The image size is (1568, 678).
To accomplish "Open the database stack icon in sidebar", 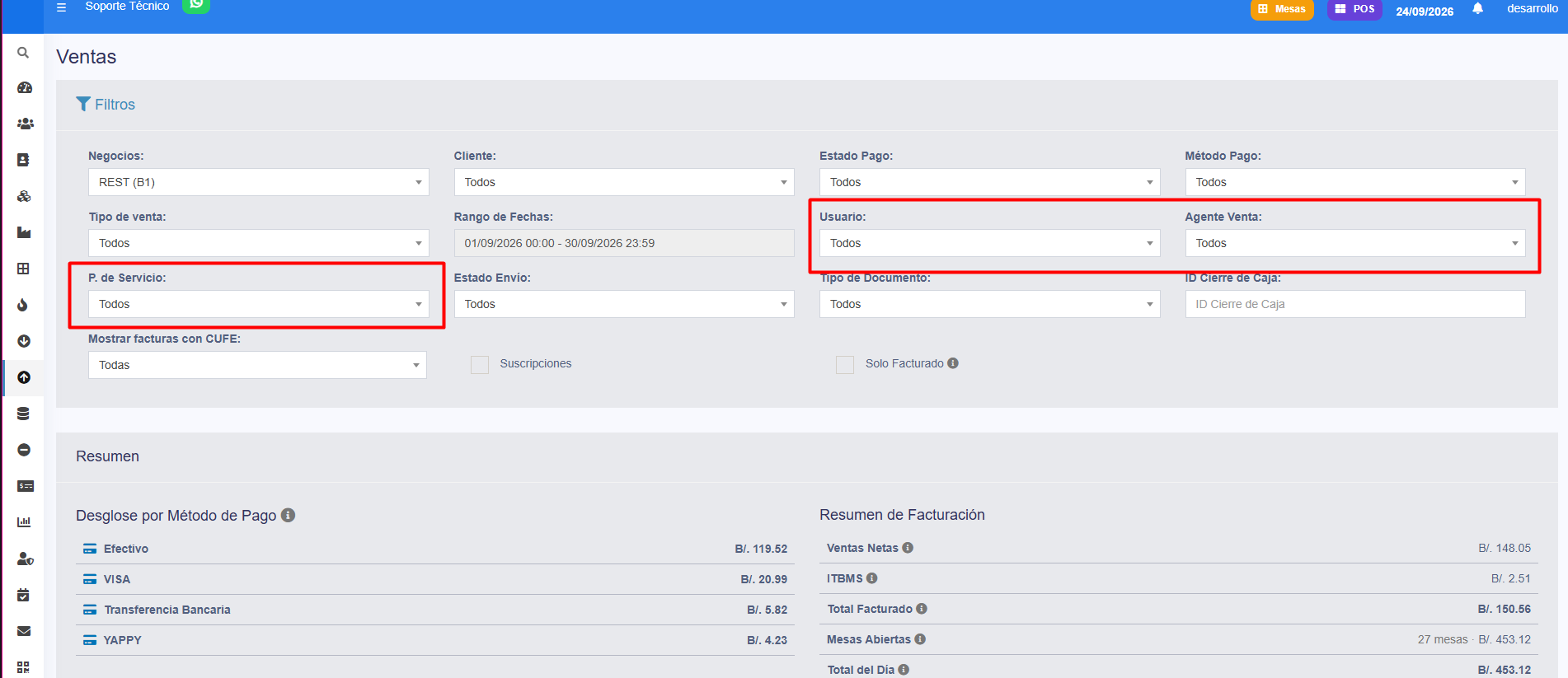I will [23, 414].
